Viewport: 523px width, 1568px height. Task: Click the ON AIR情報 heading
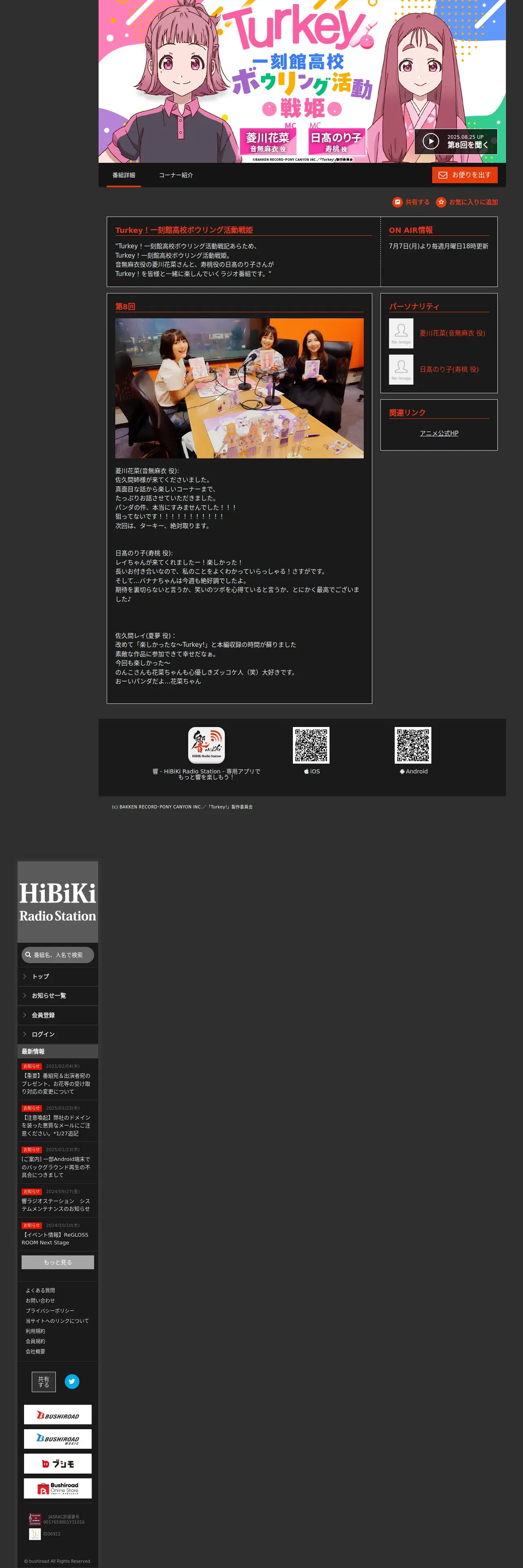pyautogui.click(x=411, y=230)
